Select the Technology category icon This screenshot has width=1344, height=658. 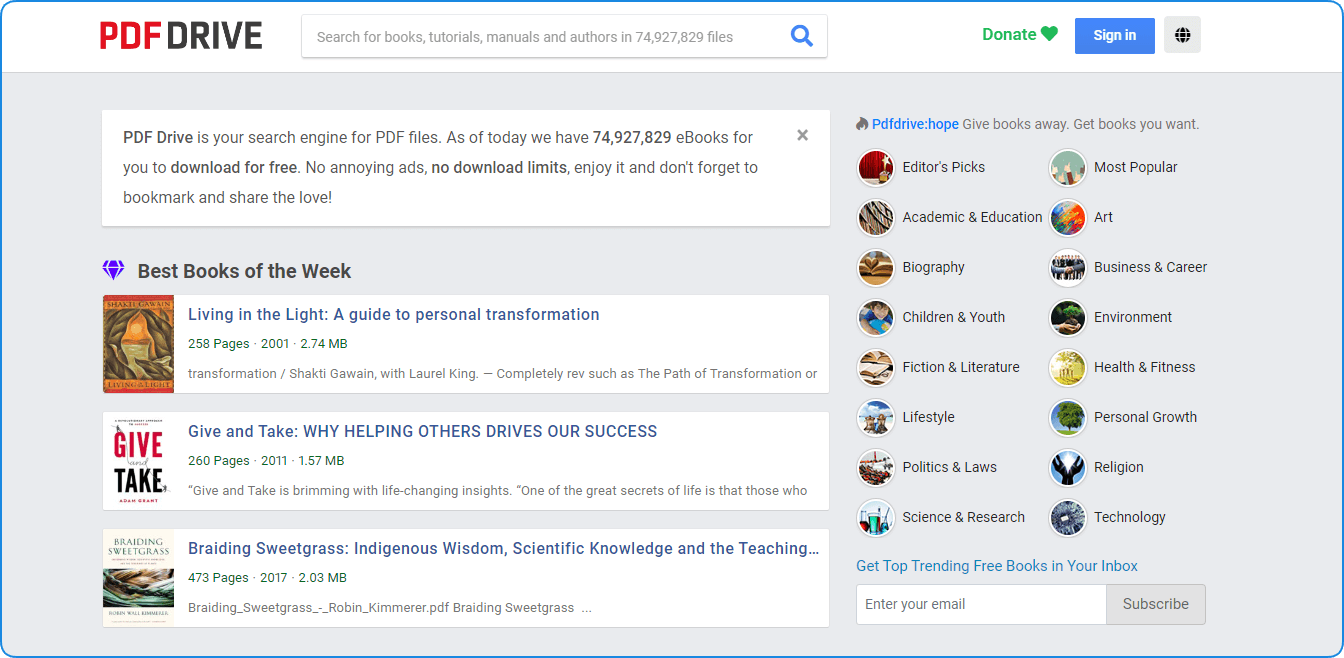pos(1067,517)
